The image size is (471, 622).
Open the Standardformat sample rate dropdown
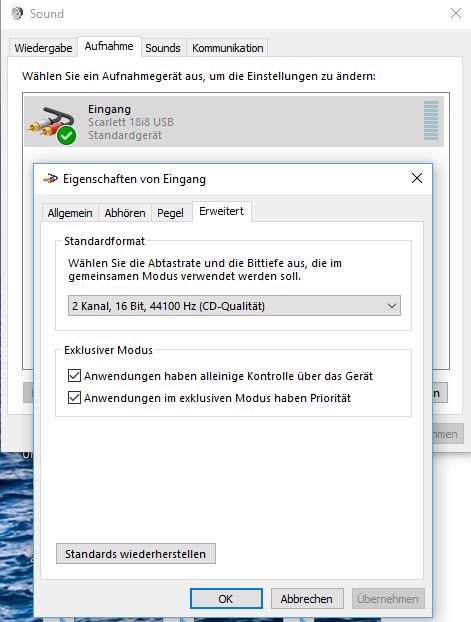pyautogui.click(x=234, y=306)
